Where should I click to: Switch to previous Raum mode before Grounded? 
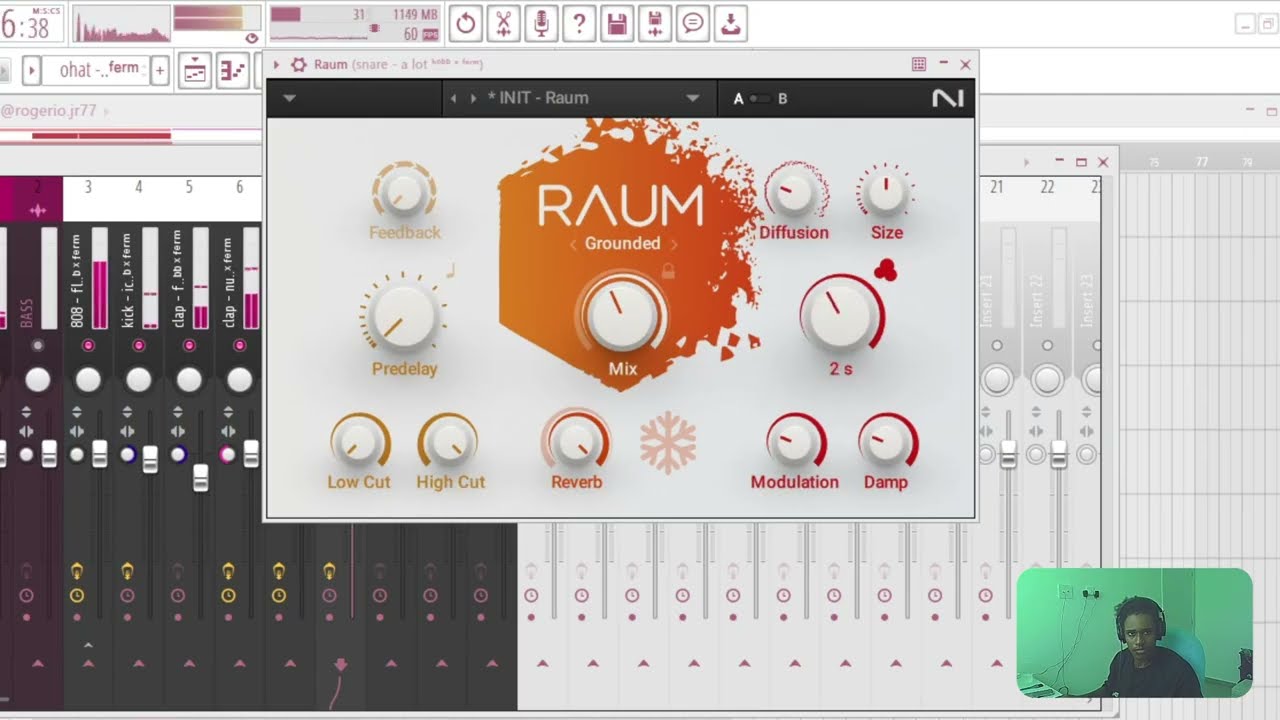click(573, 244)
